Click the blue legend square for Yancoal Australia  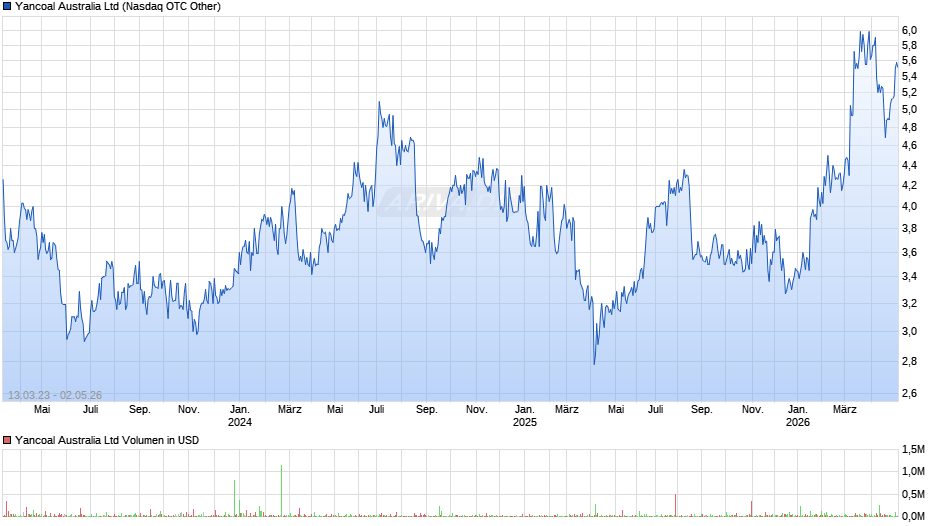click(7, 7)
